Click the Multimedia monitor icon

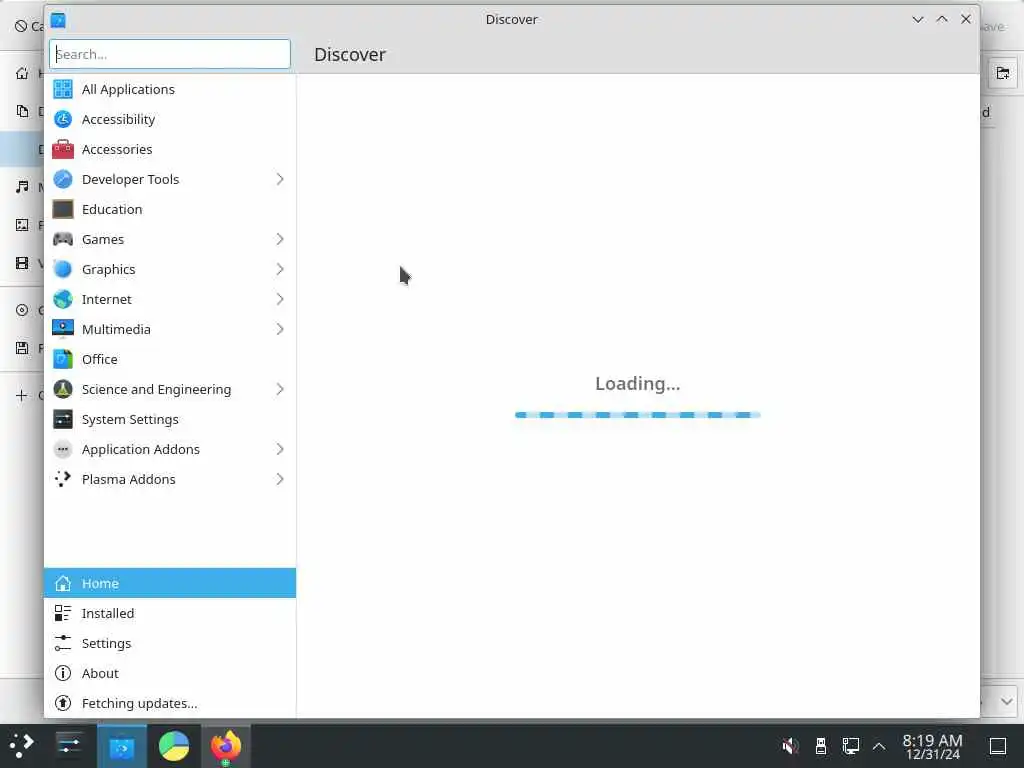click(x=63, y=329)
